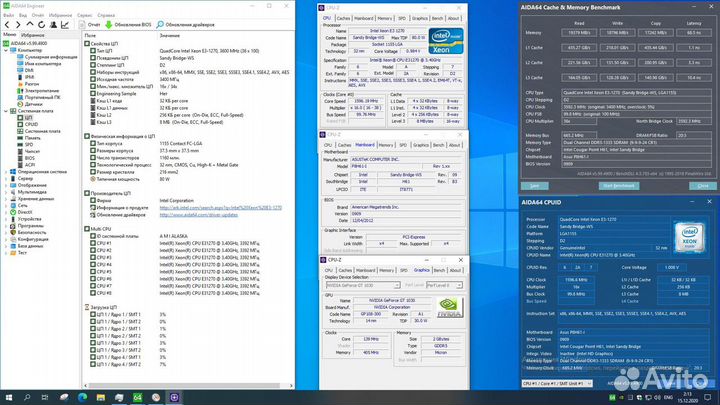Open the CPU-Z purple taskbar icon

point(174,397)
